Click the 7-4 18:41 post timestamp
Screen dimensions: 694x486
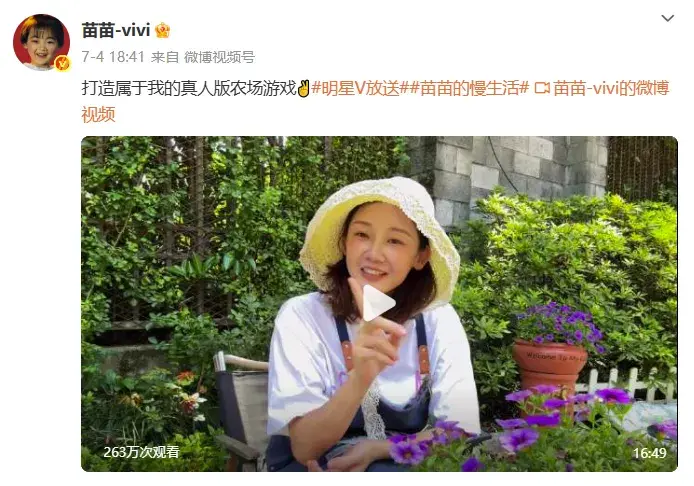point(113,57)
